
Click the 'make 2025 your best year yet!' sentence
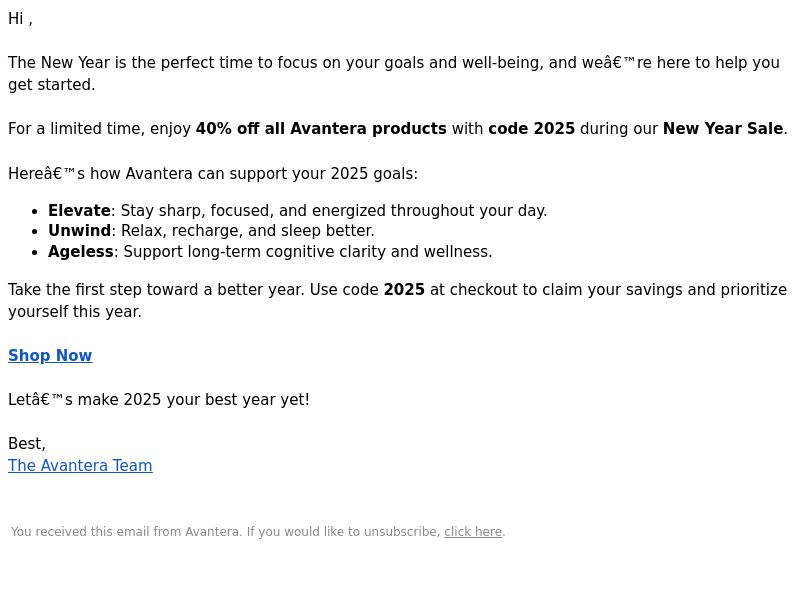point(193,399)
